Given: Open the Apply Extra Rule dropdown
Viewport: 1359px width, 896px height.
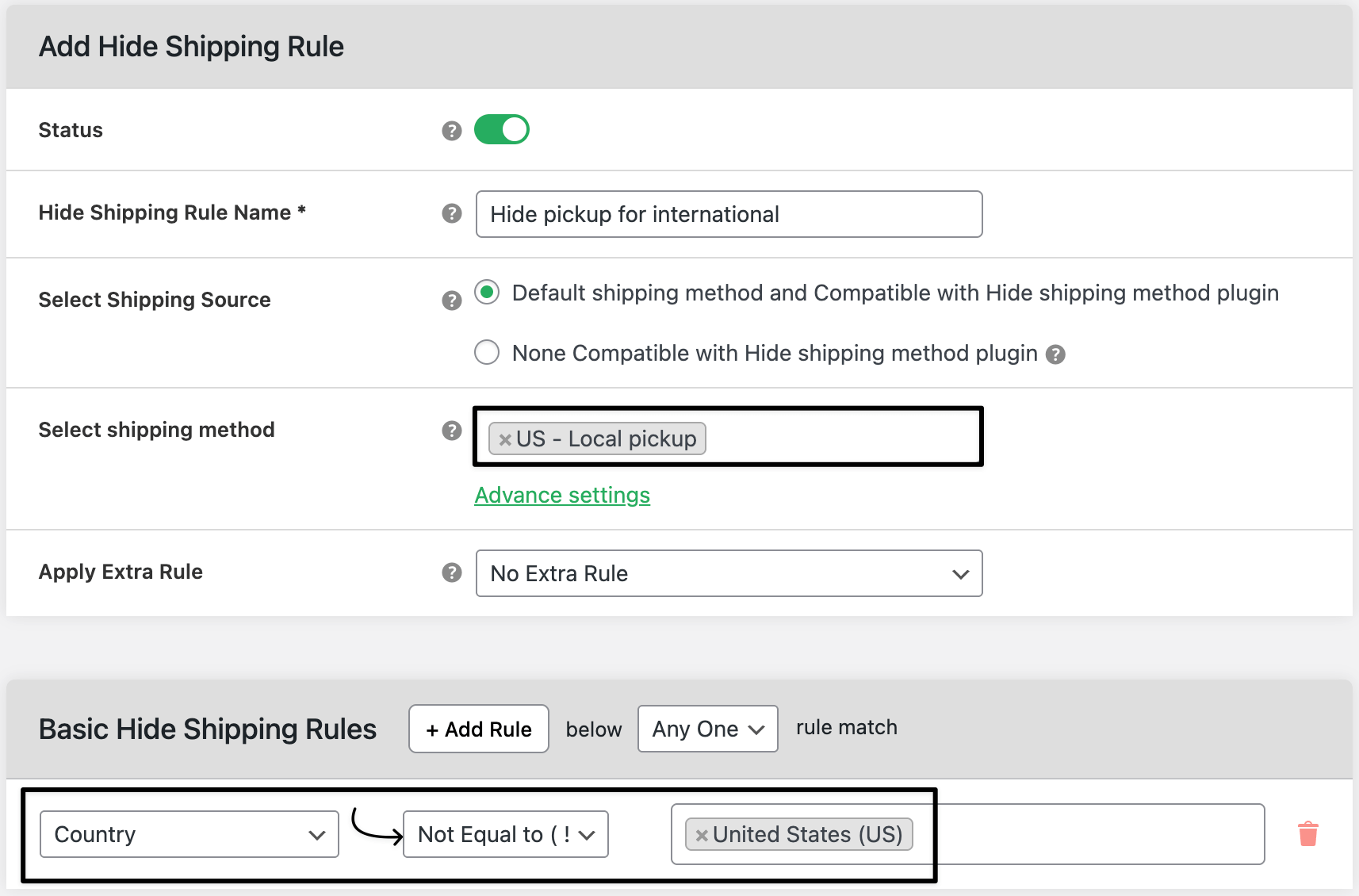Looking at the screenshot, I should 729,573.
